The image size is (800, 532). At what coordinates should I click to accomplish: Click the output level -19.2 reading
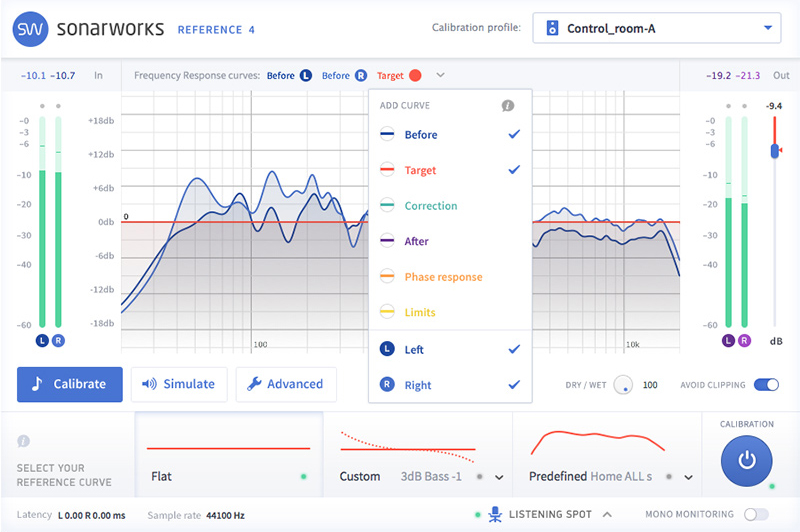point(718,75)
